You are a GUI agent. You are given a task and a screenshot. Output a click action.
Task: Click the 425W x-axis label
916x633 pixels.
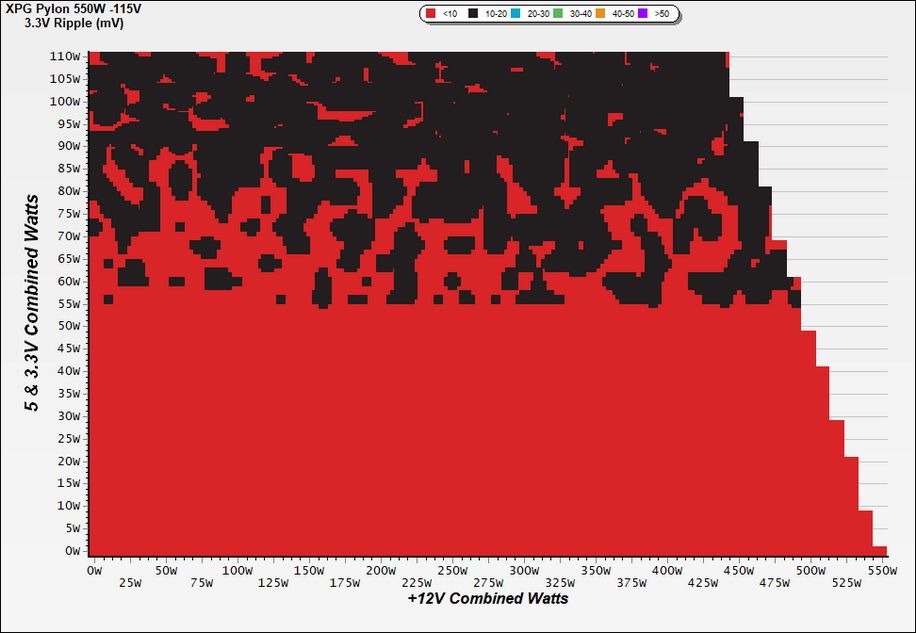[x=703, y=582]
